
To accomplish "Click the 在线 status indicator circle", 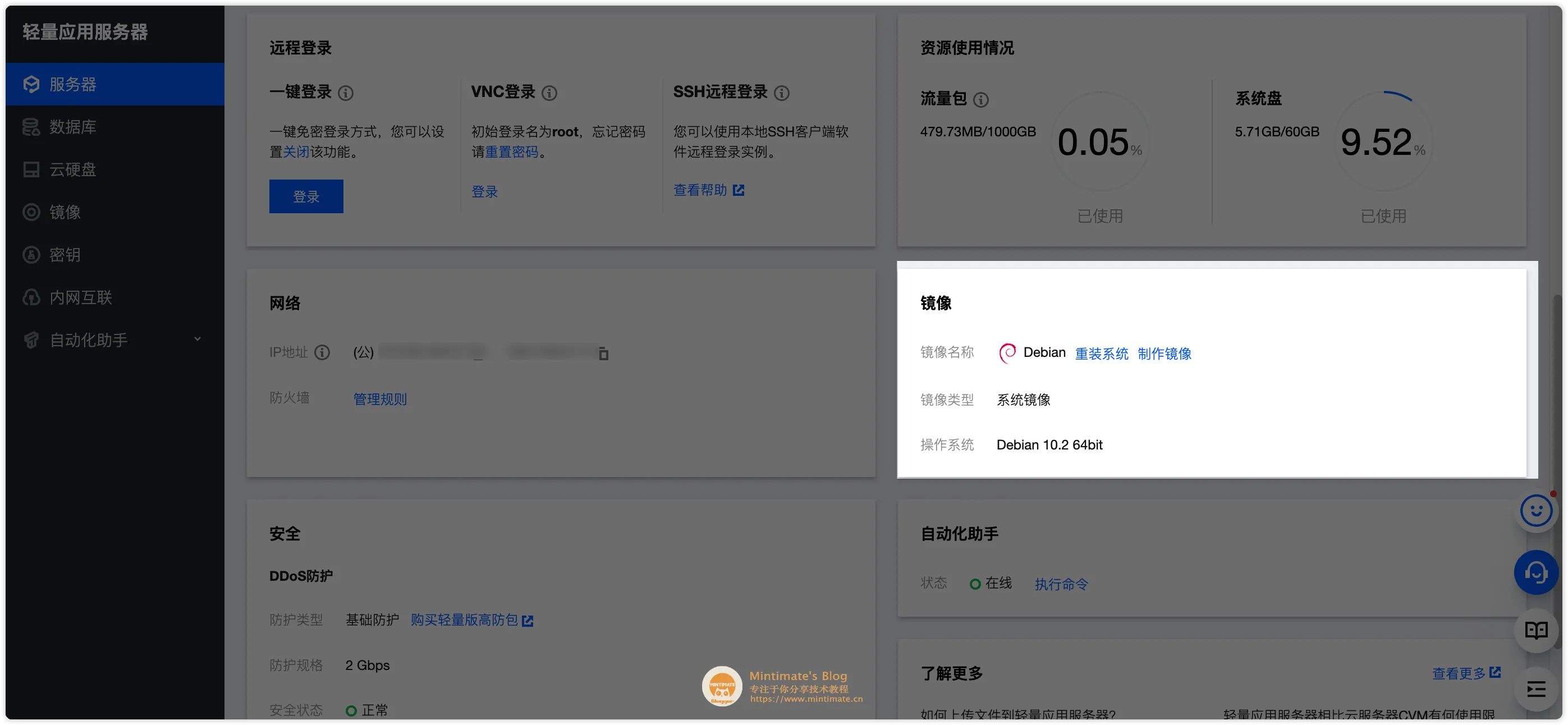I will click(x=975, y=584).
